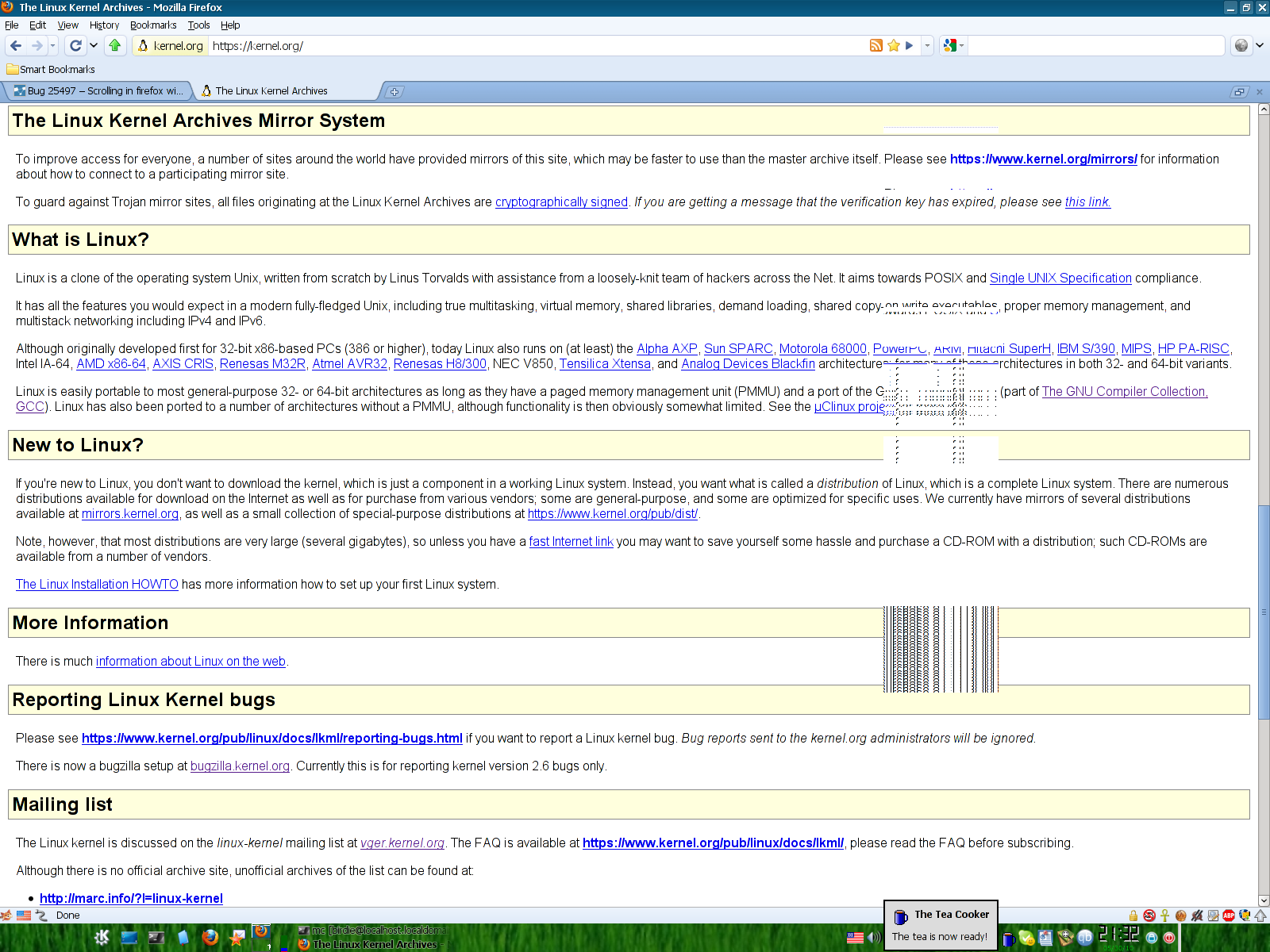
Task: Open new tab with the plus button
Action: tap(394, 92)
